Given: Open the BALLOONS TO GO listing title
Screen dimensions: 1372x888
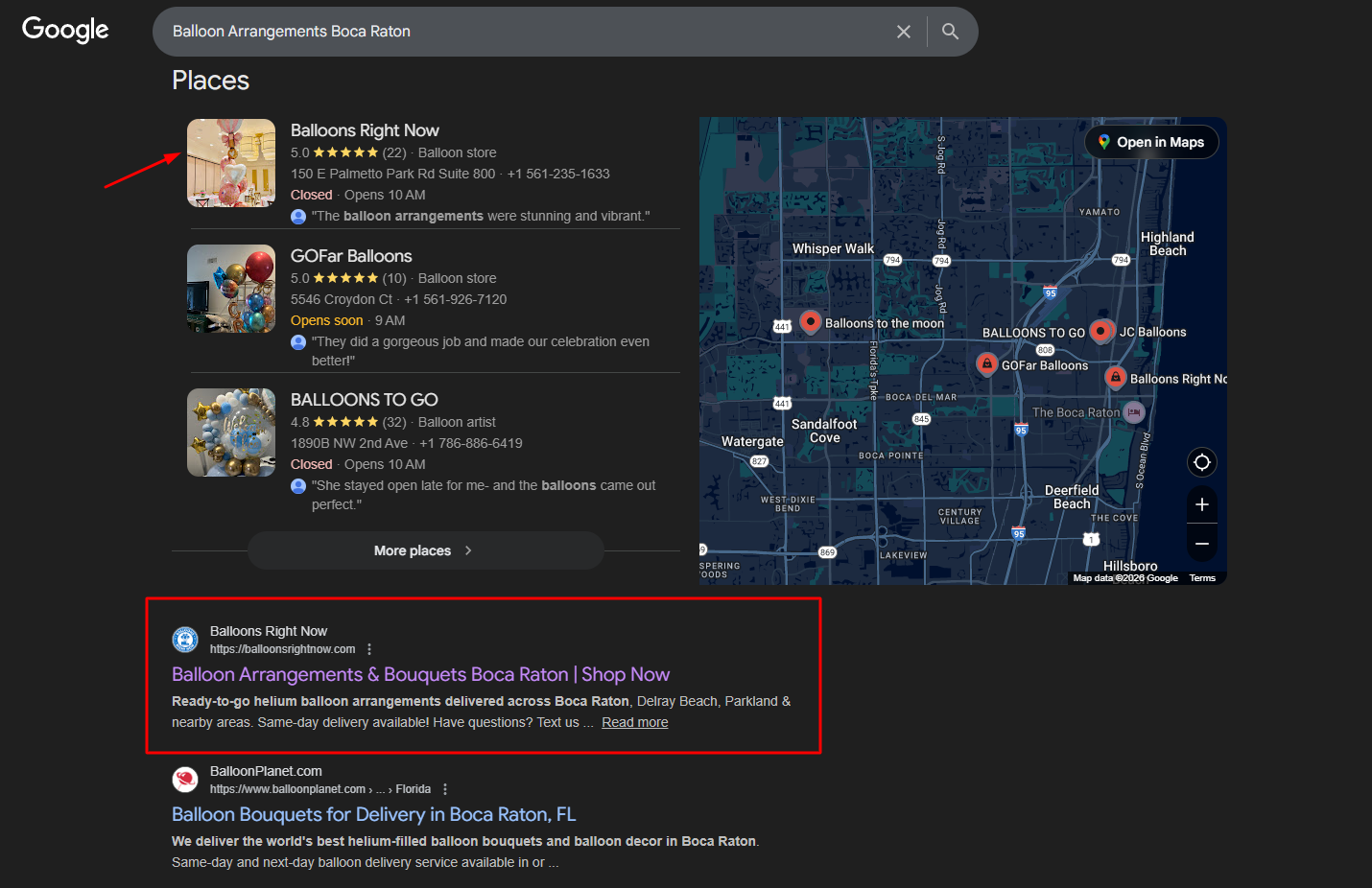Looking at the screenshot, I should point(364,400).
